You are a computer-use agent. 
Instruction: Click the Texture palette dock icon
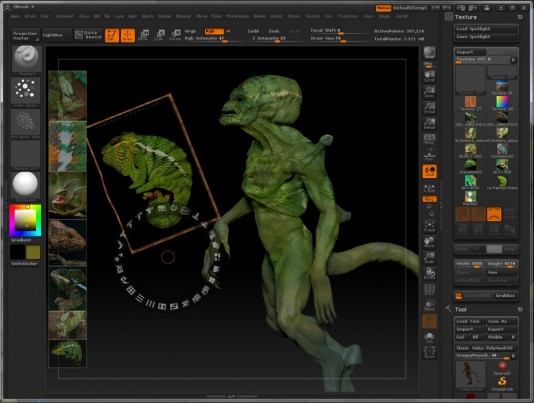[x=449, y=17]
